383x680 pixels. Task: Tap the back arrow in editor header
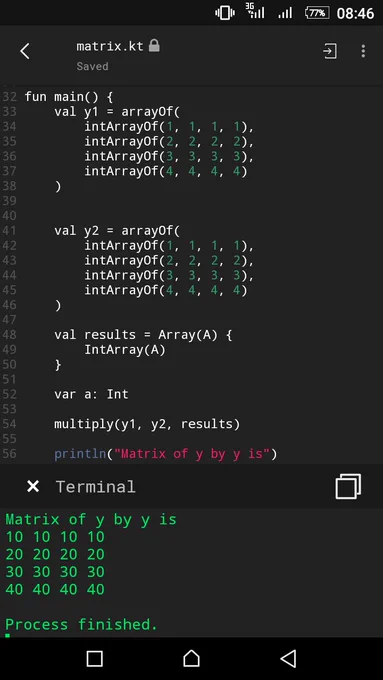click(25, 51)
